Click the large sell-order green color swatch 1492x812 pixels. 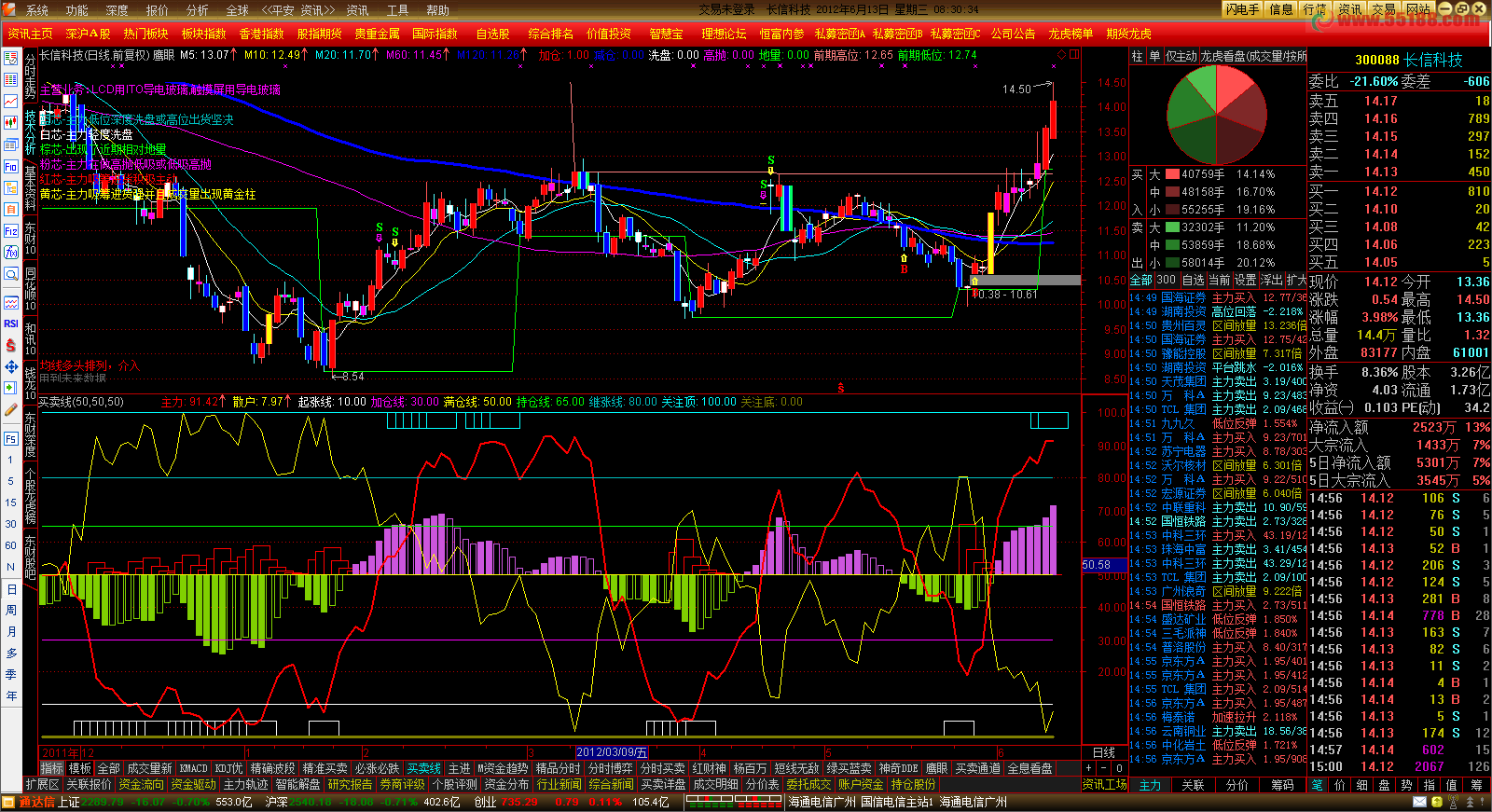(x=1174, y=227)
